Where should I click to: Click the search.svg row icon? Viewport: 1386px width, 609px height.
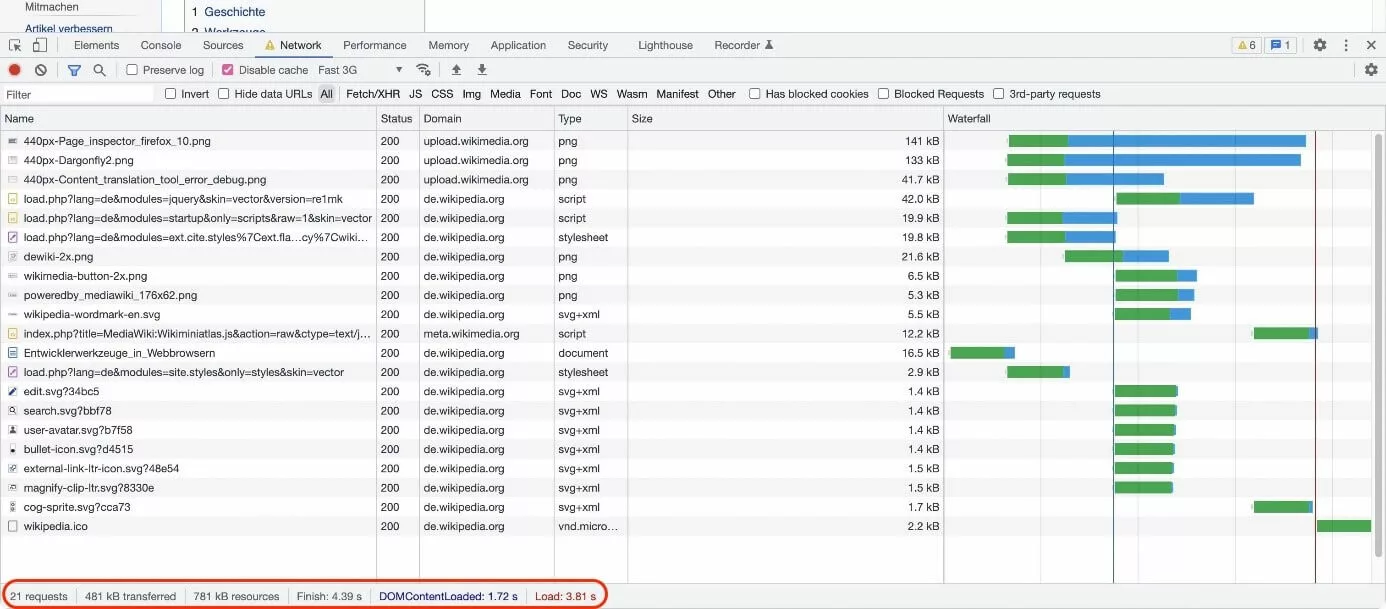[13, 411]
